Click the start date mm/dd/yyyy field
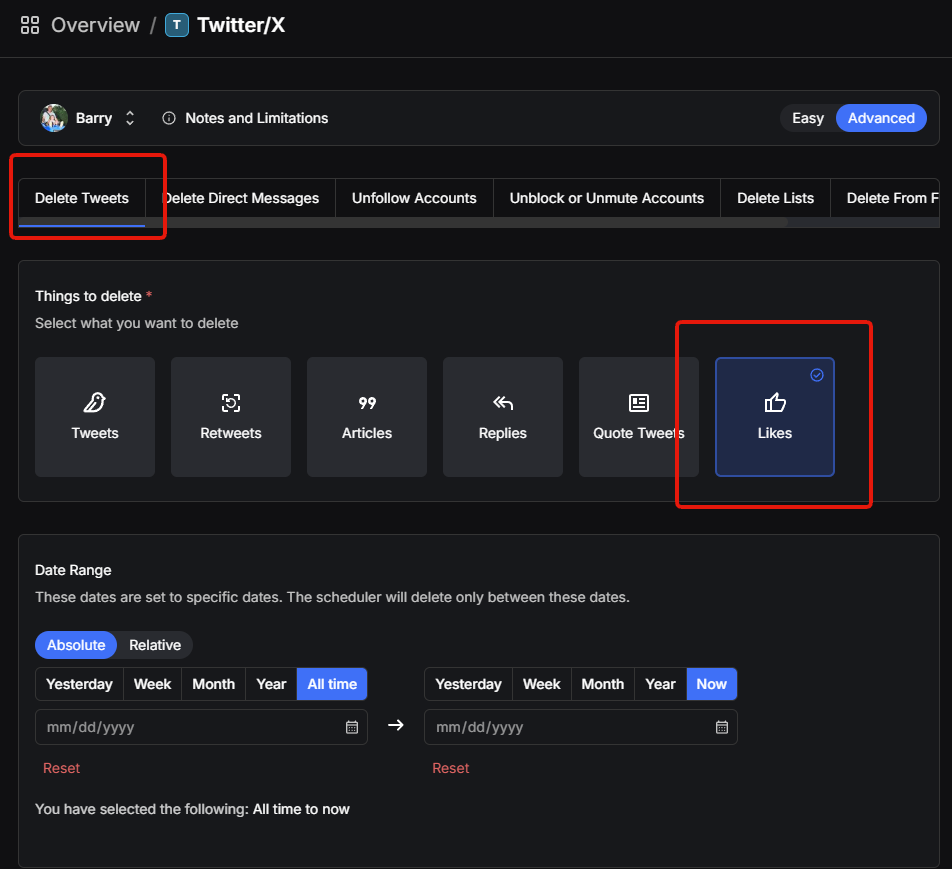Viewport: 952px width, 869px height. click(201, 727)
